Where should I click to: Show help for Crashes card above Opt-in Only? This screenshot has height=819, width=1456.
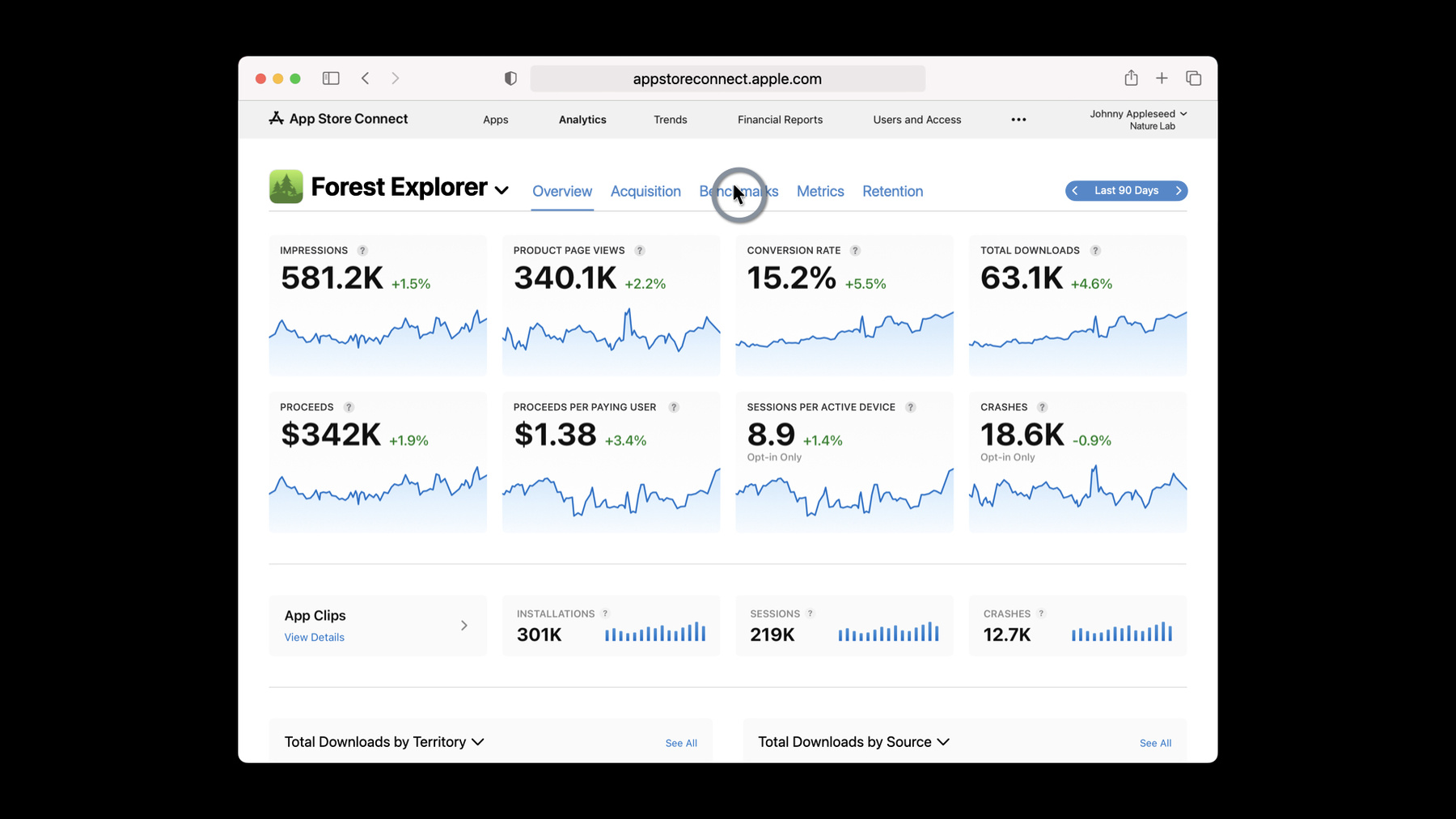click(x=1042, y=407)
